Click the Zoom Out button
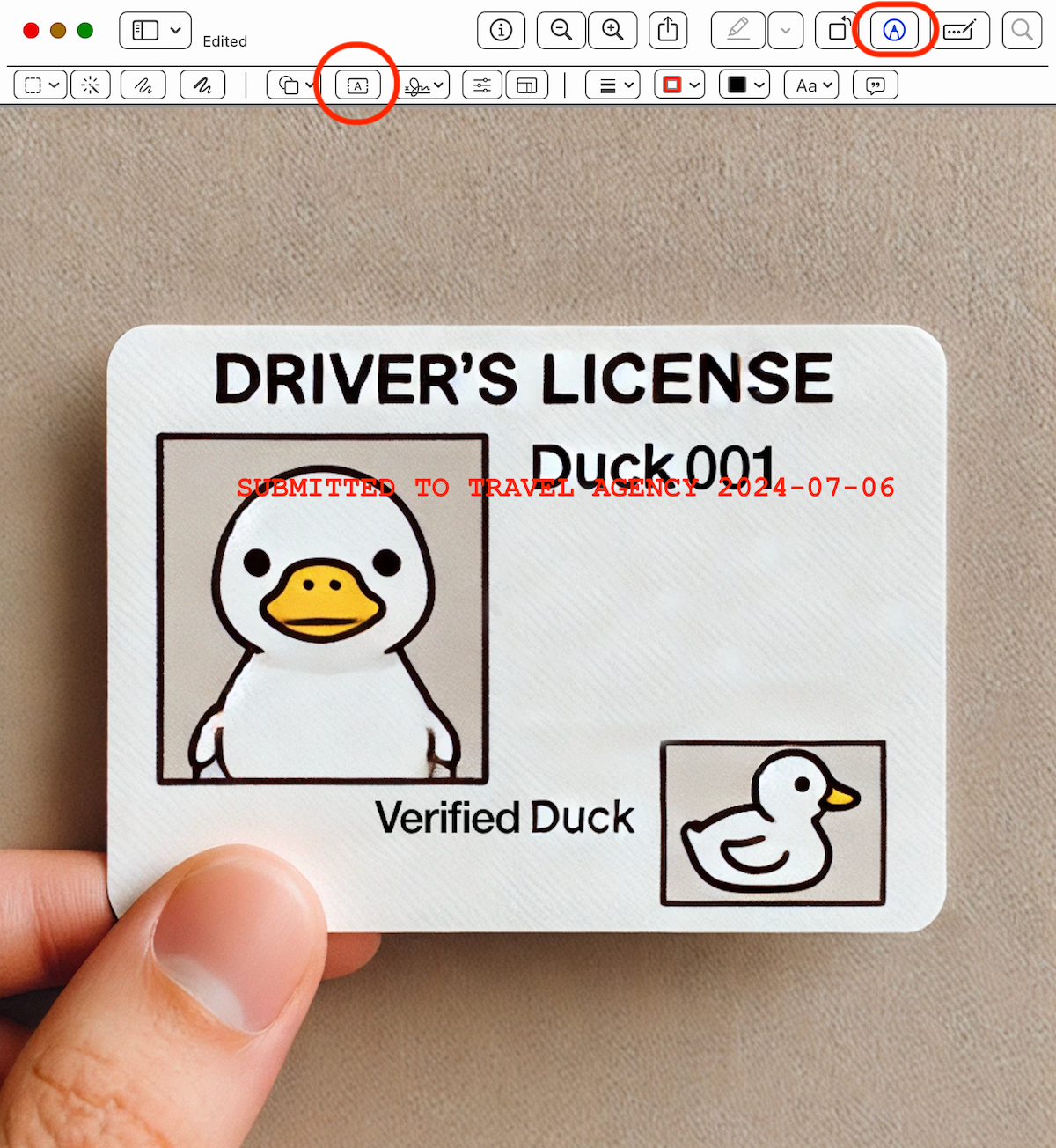This screenshot has height=1148, width=1056. click(x=561, y=30)
